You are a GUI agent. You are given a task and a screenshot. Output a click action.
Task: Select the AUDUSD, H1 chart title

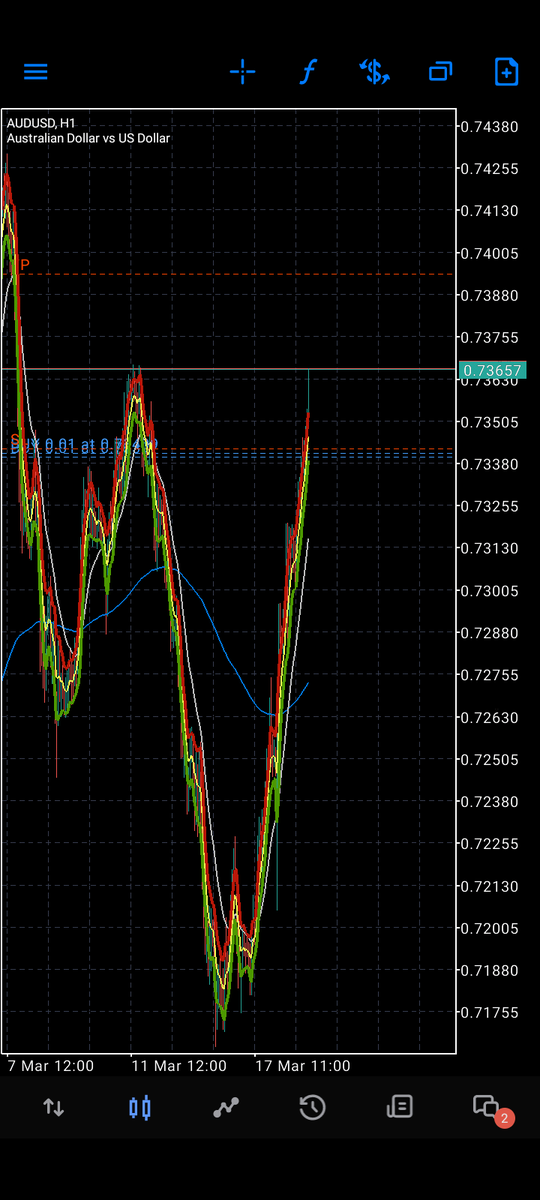(x=41, y=123)
